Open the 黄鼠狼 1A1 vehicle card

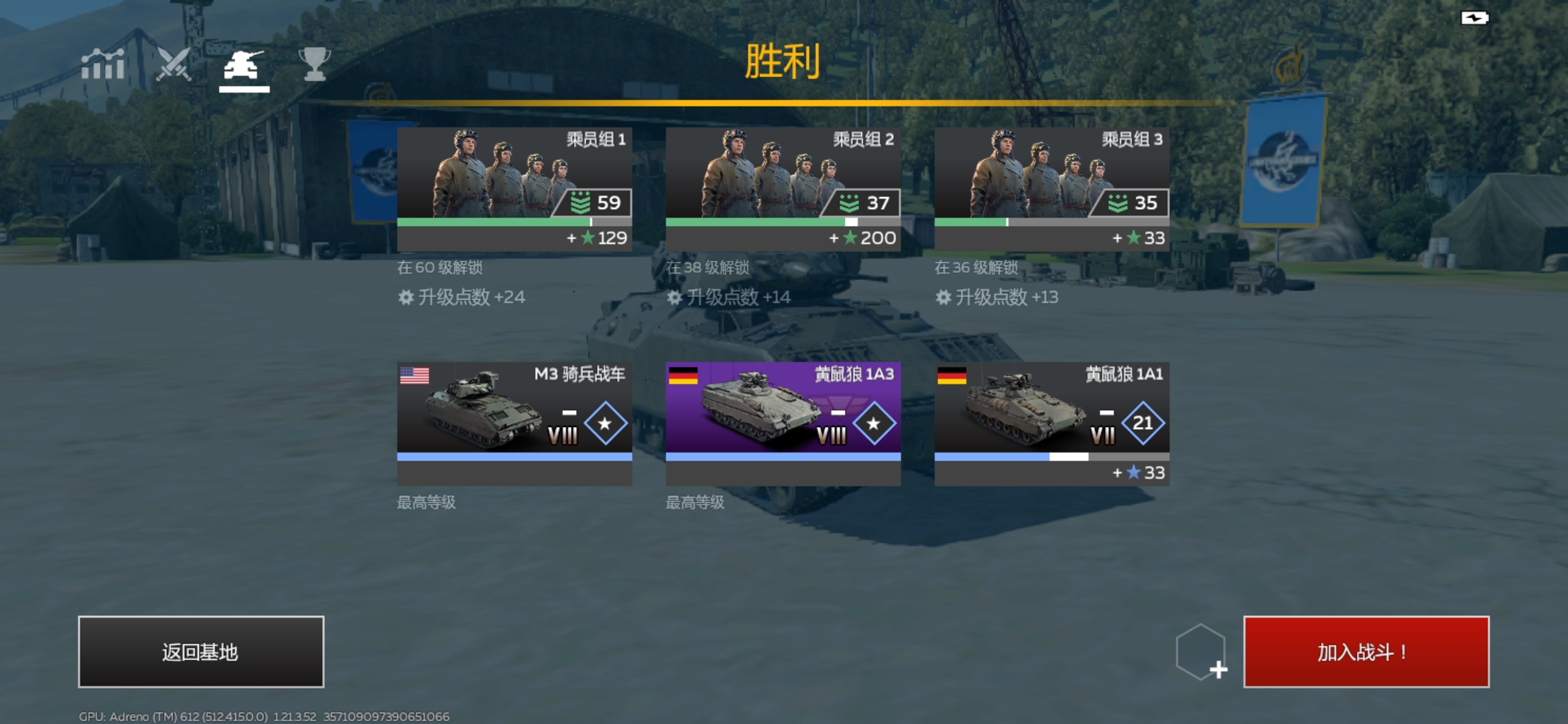[1052, 424]
